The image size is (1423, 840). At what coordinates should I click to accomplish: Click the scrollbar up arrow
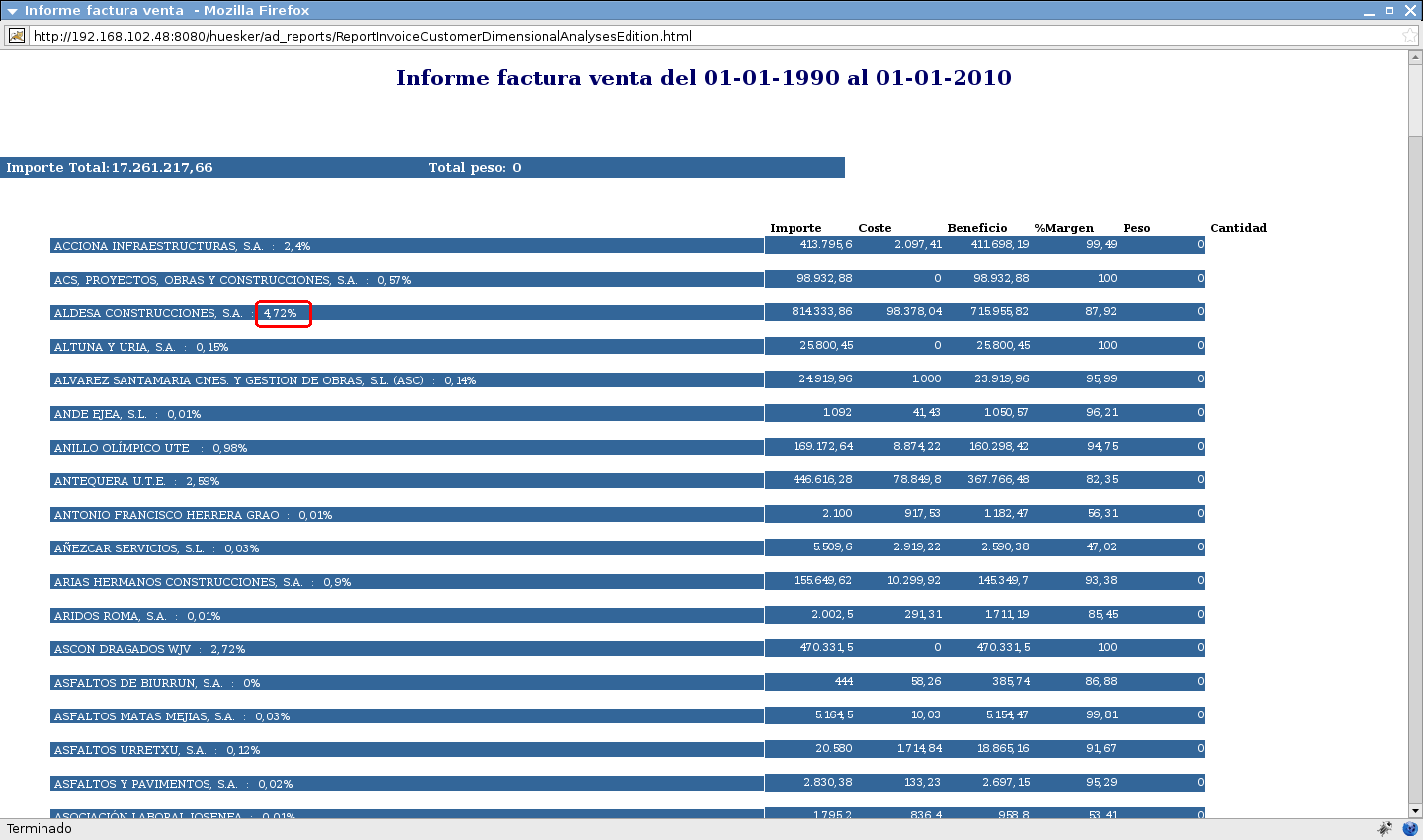tap(1415, 57)
